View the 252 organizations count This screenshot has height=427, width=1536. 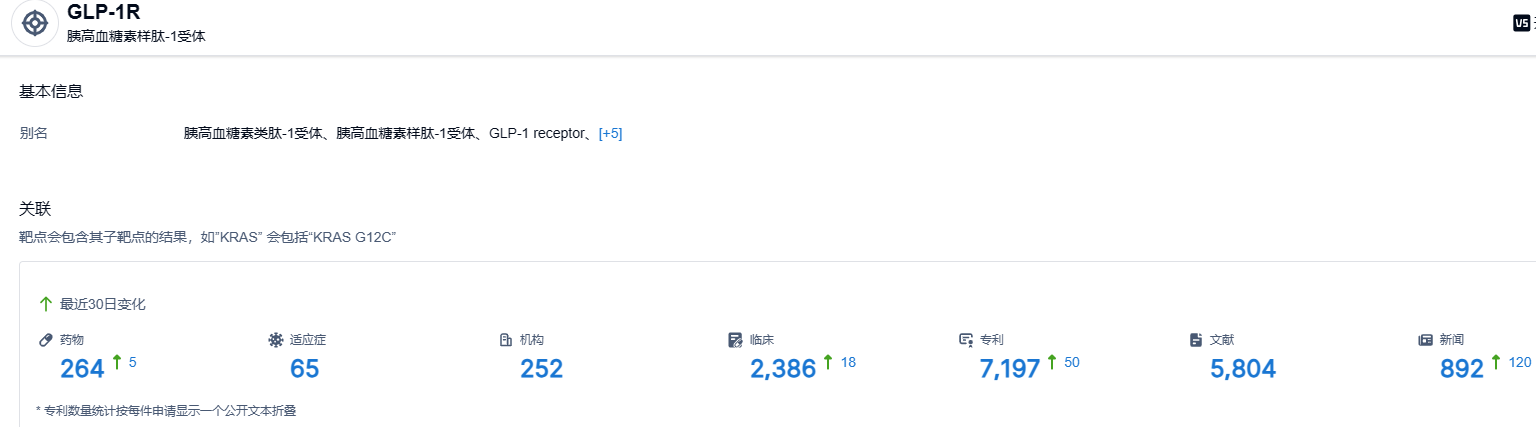point(541,369)
